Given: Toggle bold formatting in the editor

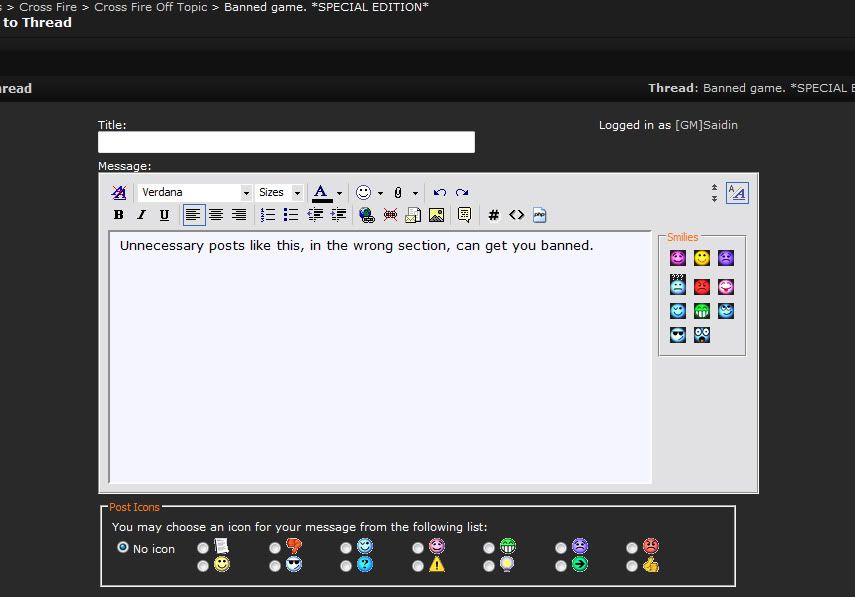Looking at the screenshot, I should 119,215.
